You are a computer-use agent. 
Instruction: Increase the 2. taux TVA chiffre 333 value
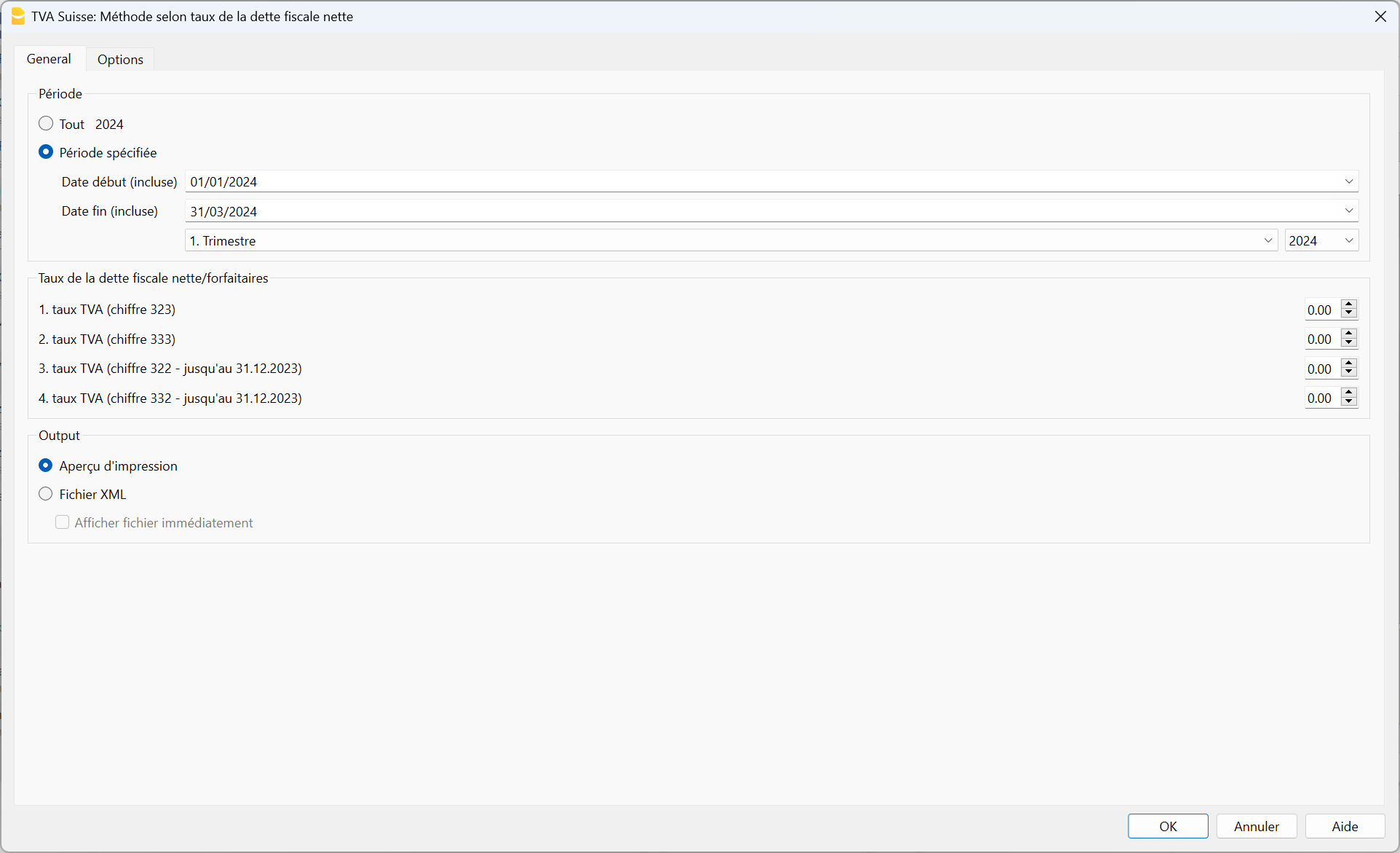point(1349,334)
